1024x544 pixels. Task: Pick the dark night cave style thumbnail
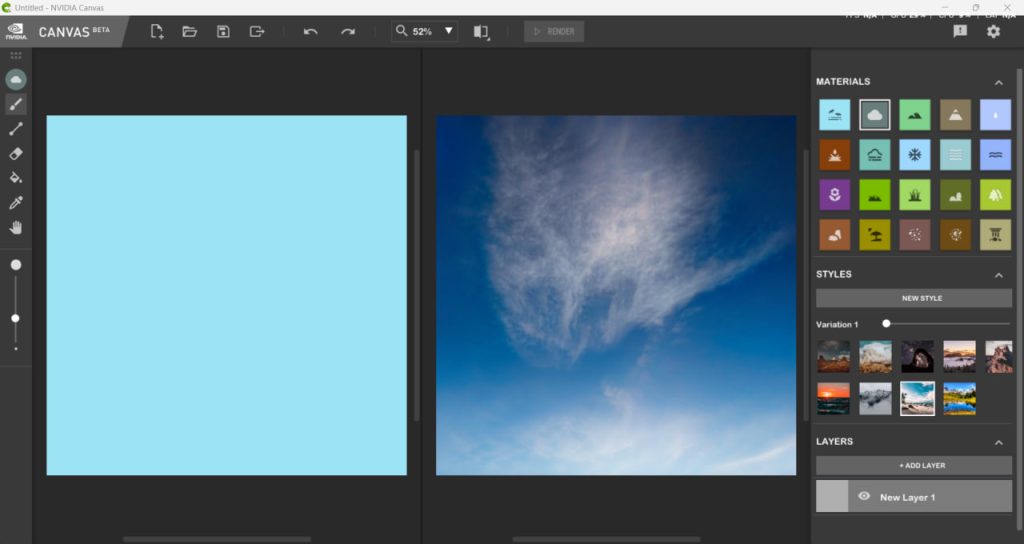pos(917,357)
